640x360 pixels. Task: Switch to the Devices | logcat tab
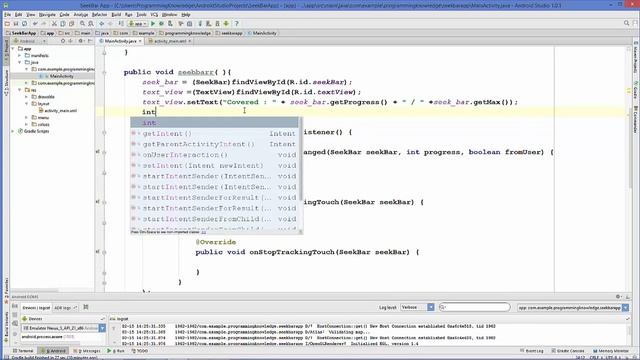click(x=37, y=308)
